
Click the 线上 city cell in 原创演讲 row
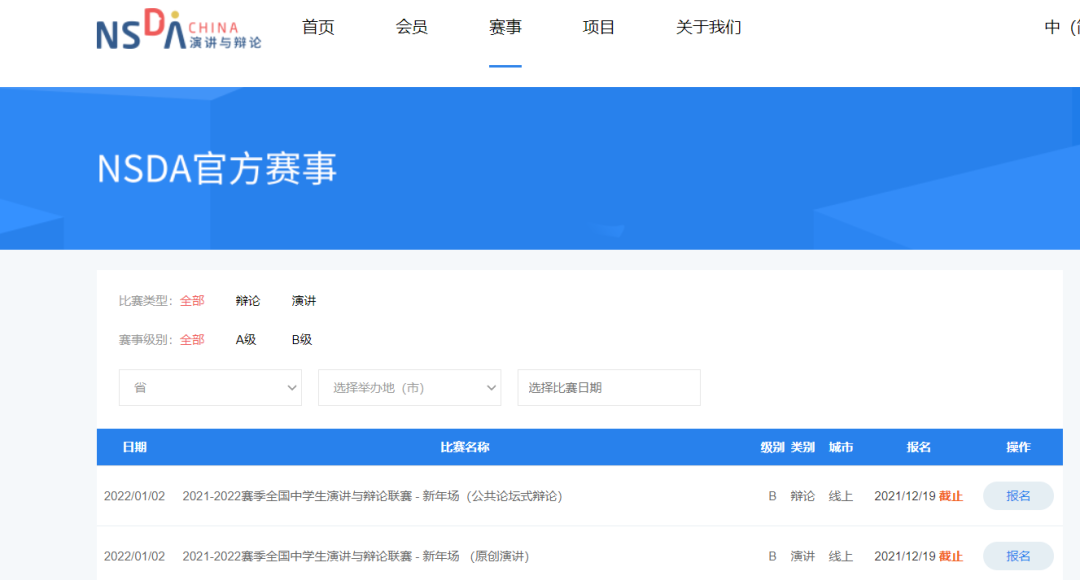840,557
